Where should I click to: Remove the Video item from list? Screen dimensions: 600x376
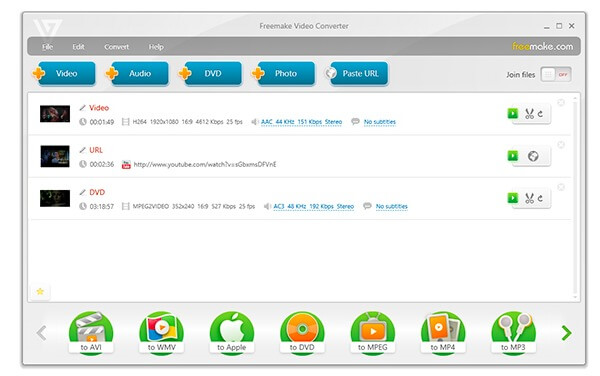(561, 102)
